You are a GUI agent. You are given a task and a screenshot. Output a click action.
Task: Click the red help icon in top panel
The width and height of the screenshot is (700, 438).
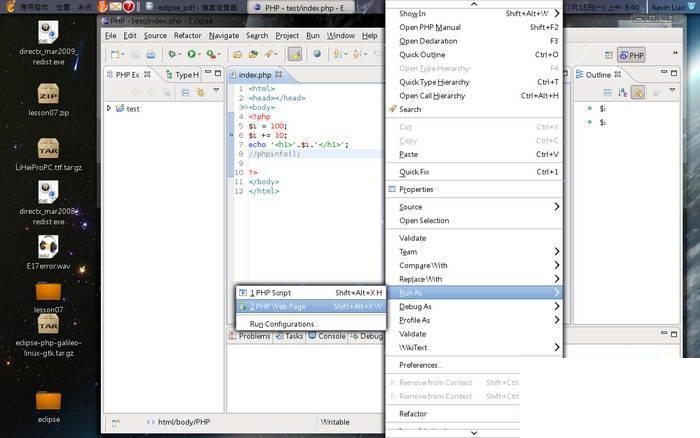tap(129, 6)
